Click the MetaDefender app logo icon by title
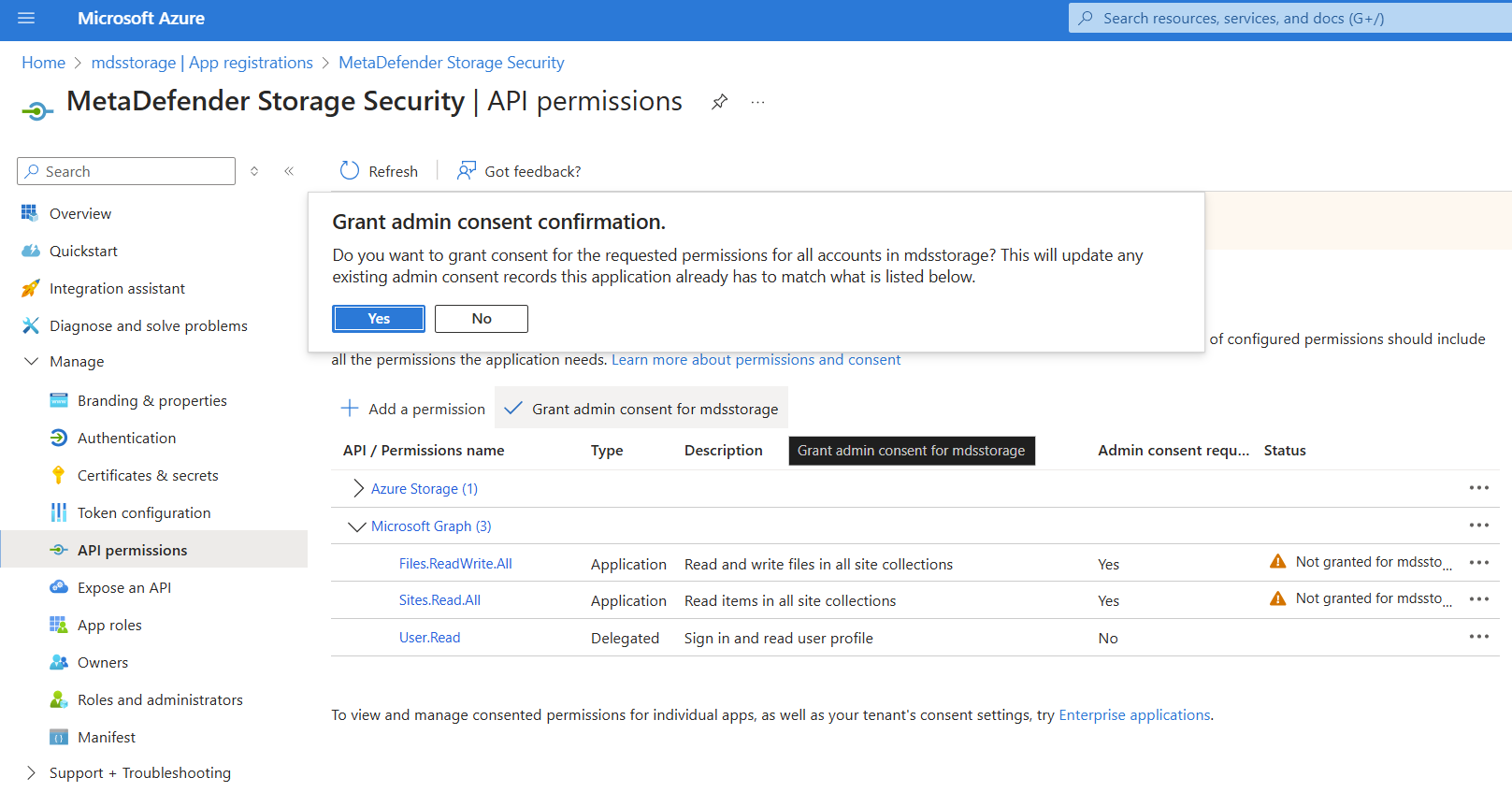 click(x=37, y=111)
